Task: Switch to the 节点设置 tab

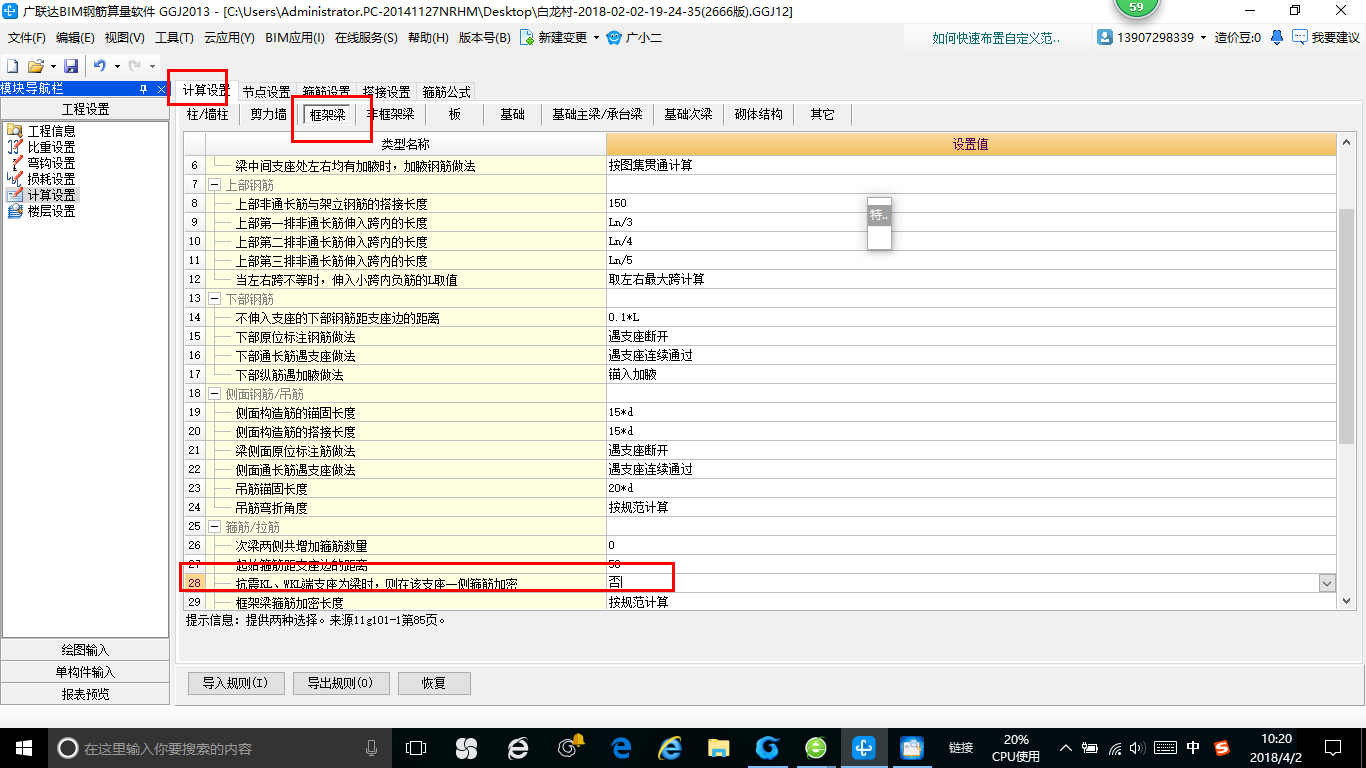Action: 266,91
